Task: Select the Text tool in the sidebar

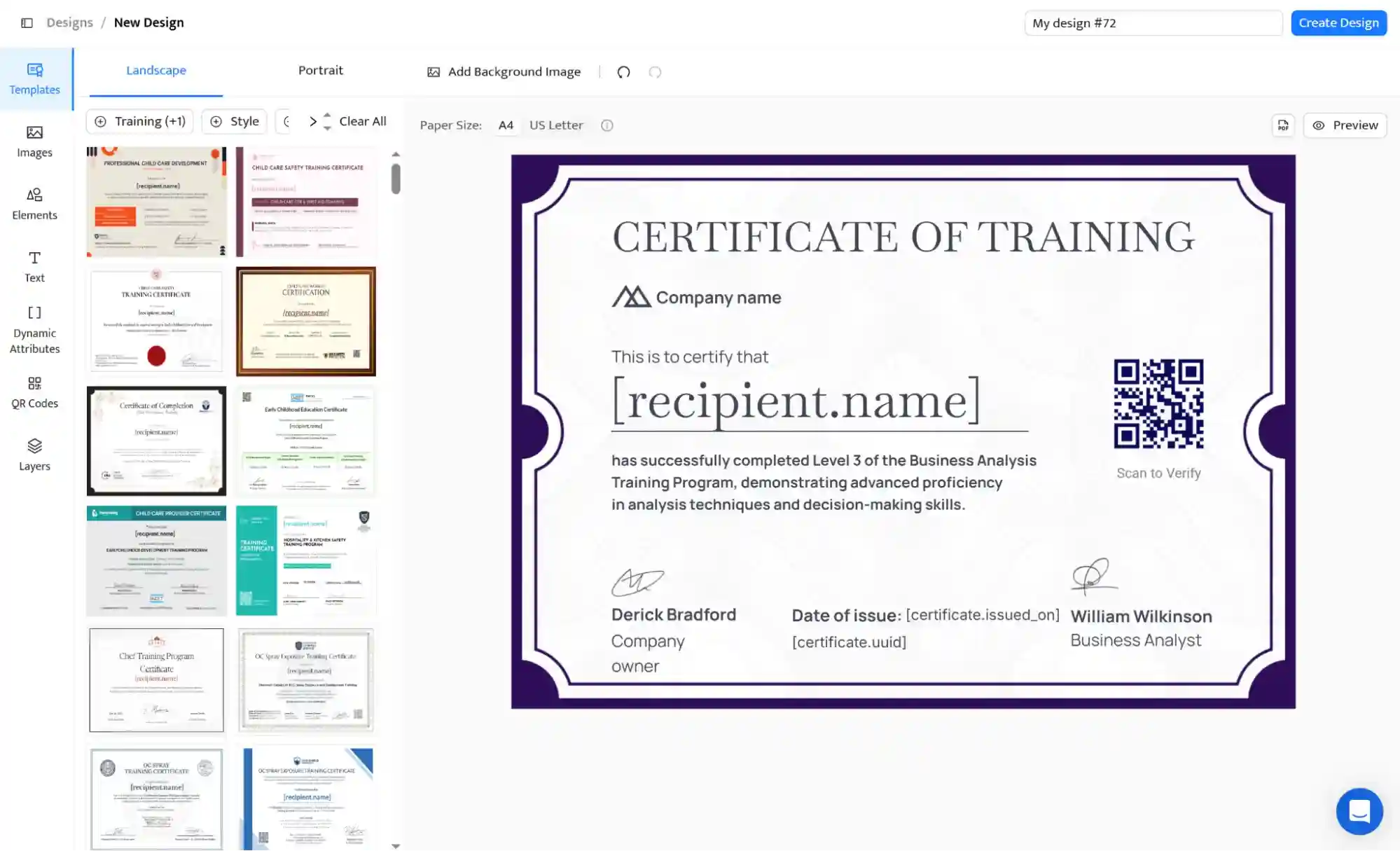Action: click(34, 265)
